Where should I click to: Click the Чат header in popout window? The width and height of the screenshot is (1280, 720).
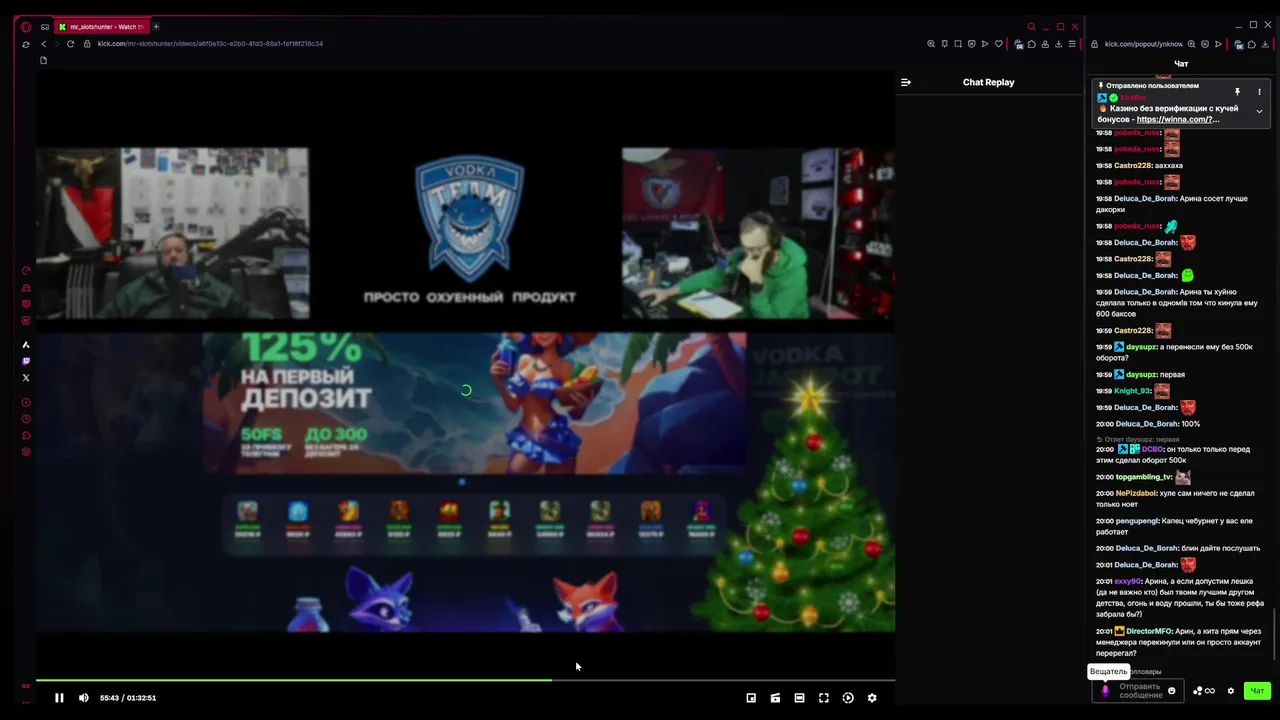[1181, 64]
